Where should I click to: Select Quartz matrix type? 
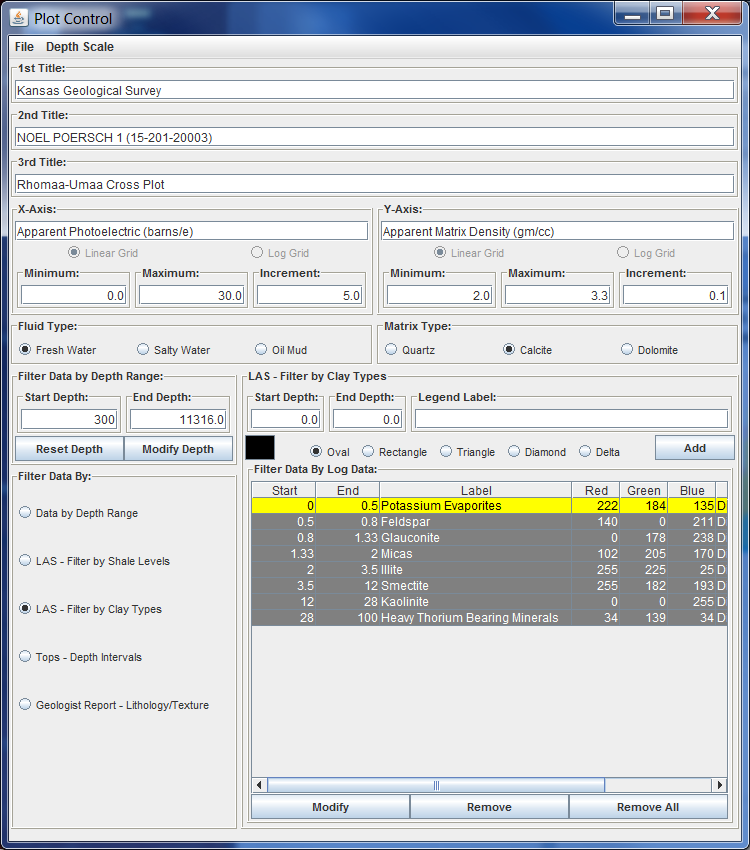tap(410, 350)
